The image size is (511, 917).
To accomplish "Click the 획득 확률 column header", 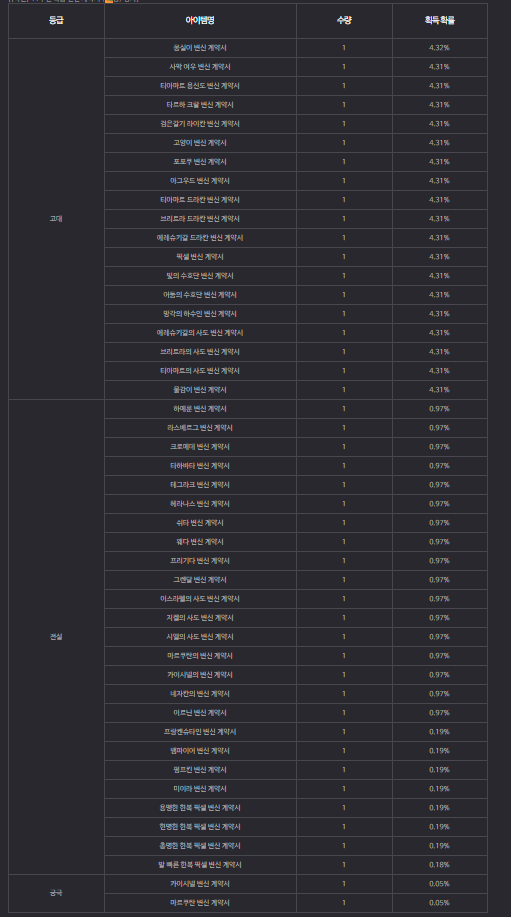I will 440,20.
